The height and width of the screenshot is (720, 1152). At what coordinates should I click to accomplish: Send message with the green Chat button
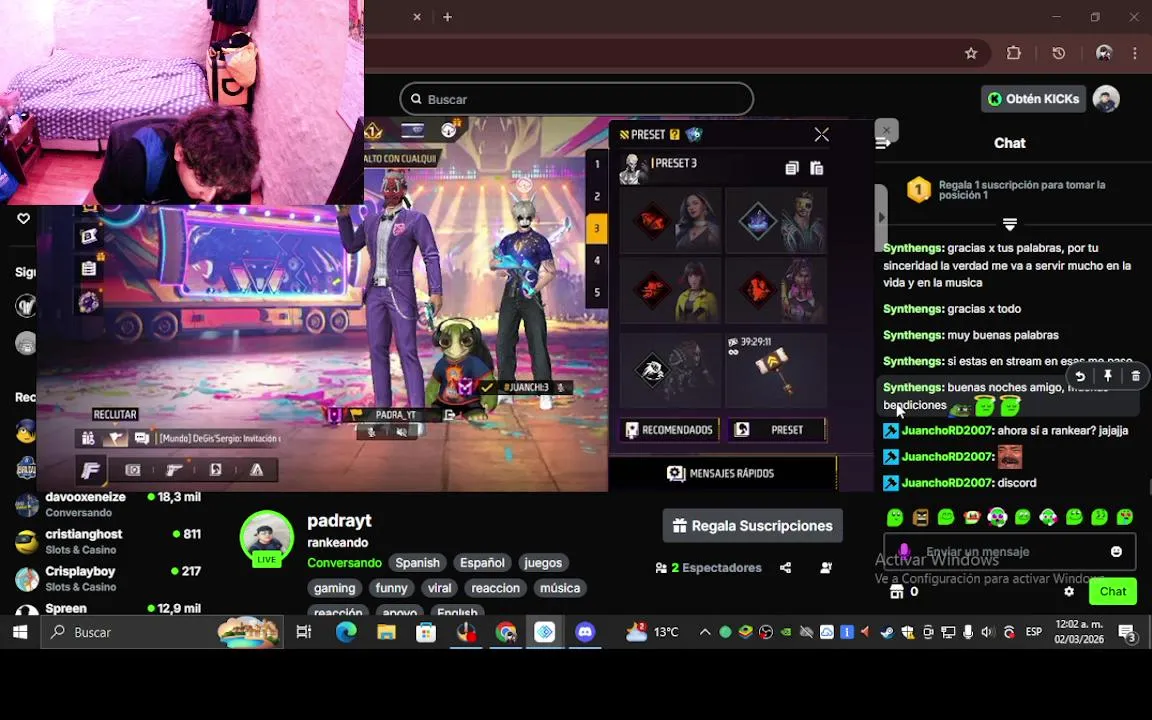tap(1112, 591)
